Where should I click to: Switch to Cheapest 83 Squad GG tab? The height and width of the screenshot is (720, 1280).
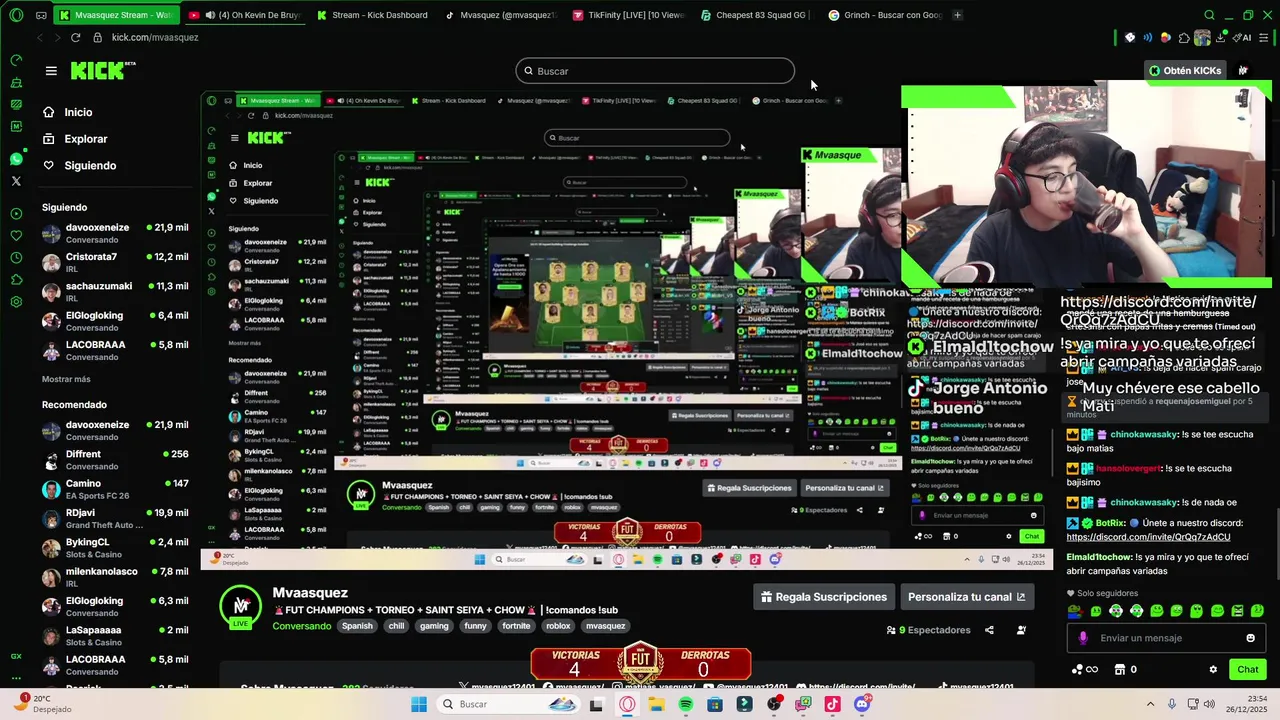(x=755, y=15)
